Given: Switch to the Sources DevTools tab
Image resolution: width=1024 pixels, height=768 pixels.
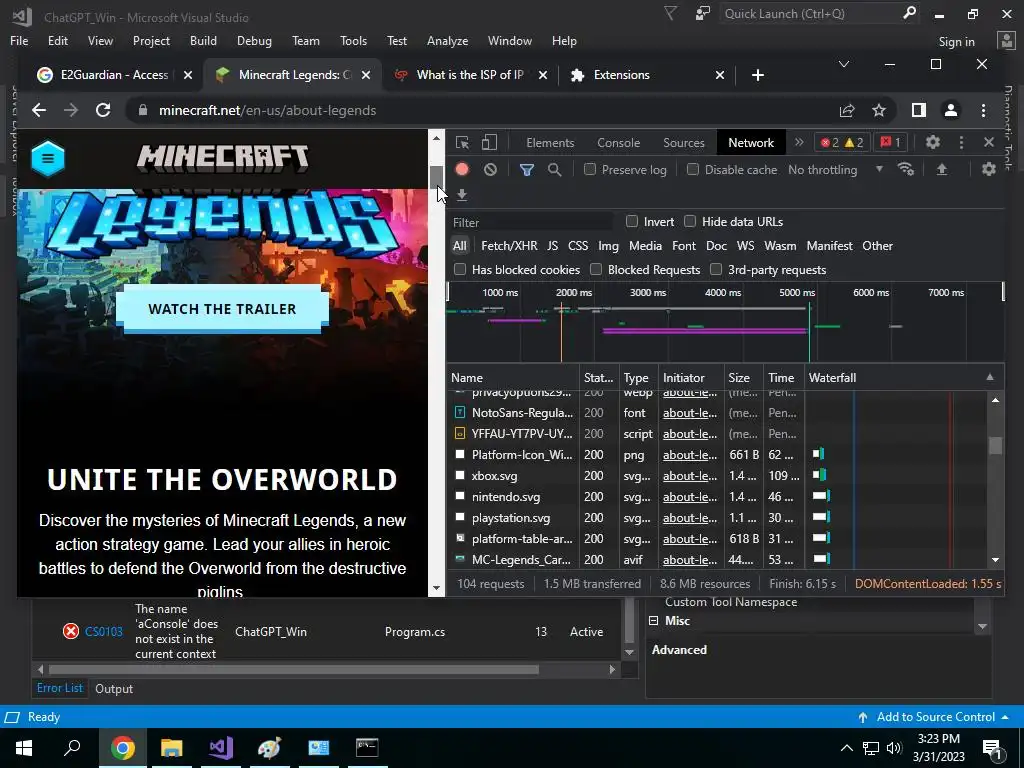Looking at the screenshot, I should tap(684, 142).
